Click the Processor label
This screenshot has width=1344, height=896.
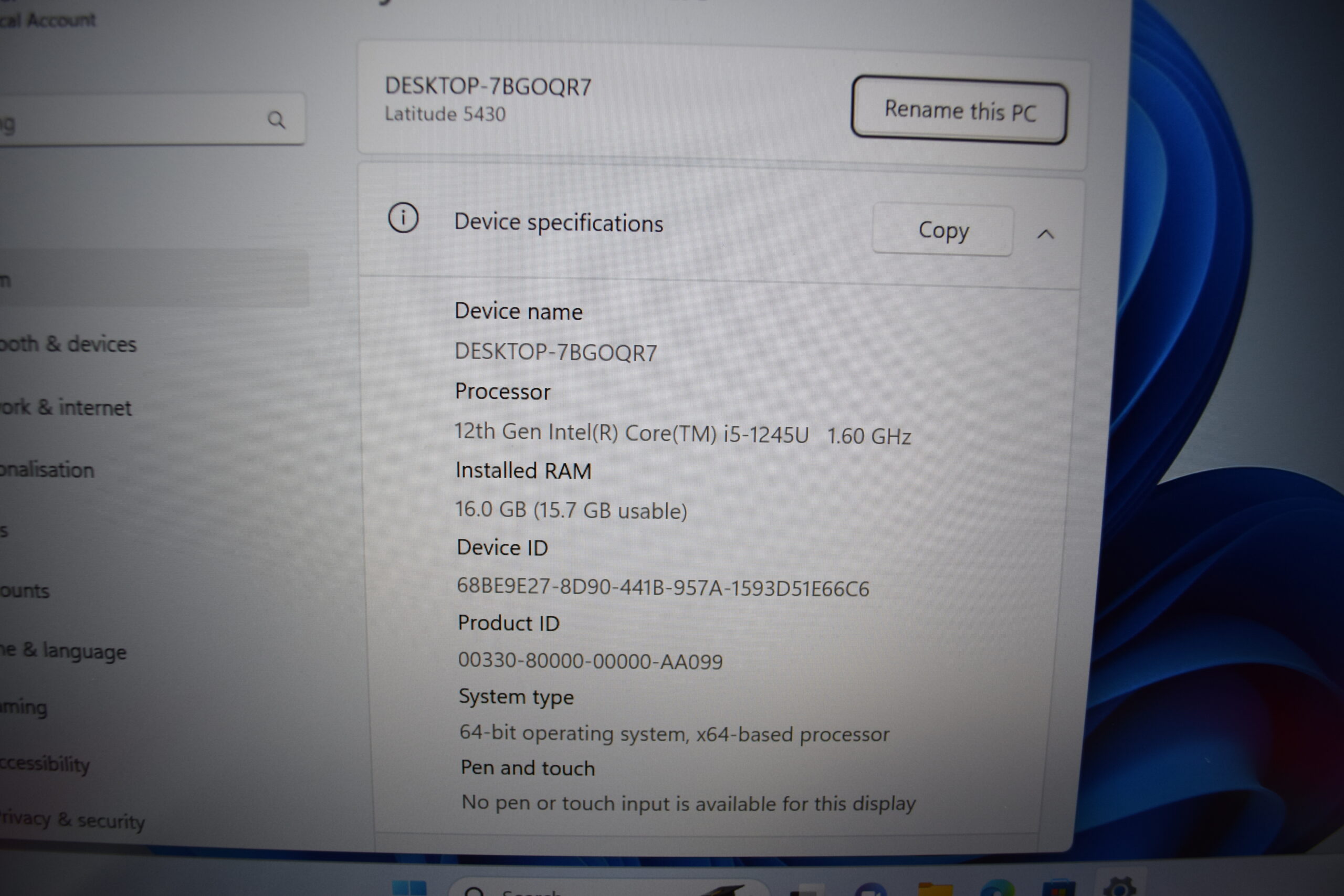coord(503,392)
